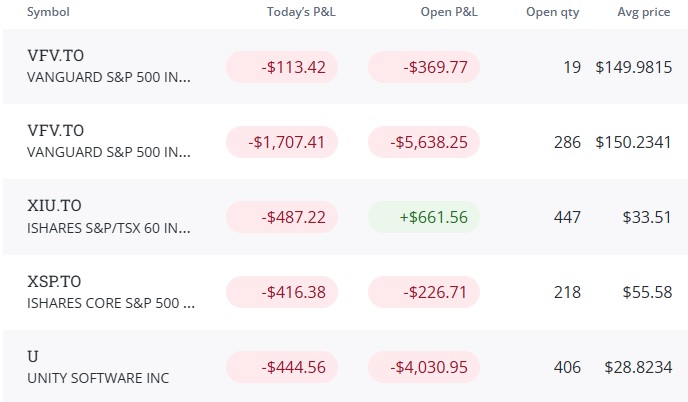
Task: Select the XIU.TO symbol
Action: [54, 205]
